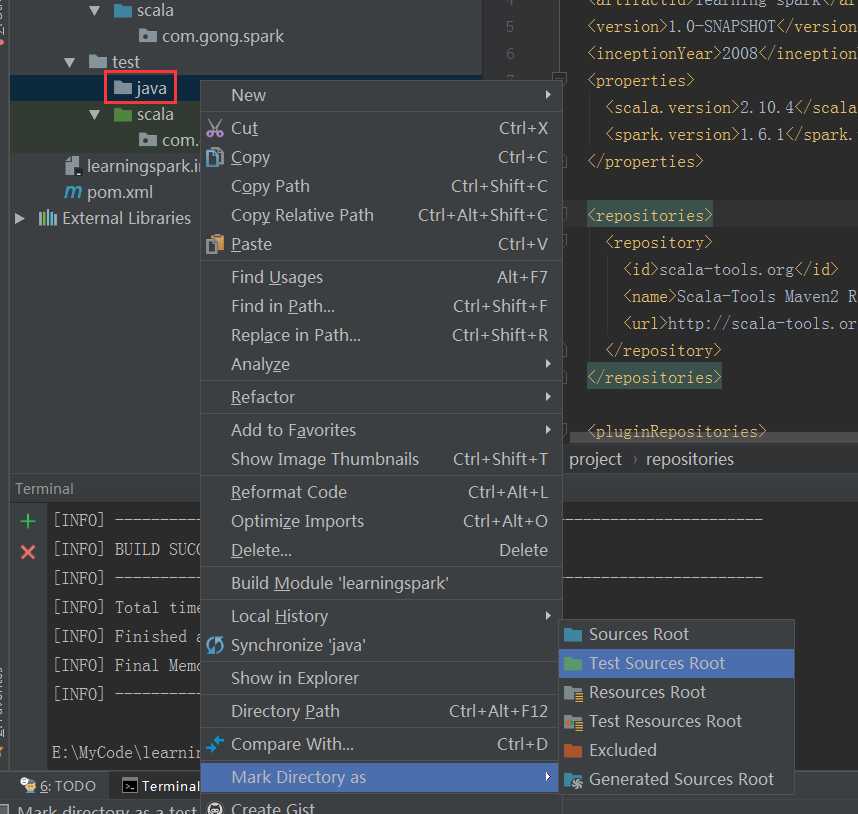Click the learningspark.iml file icon

tap(73, 166)
